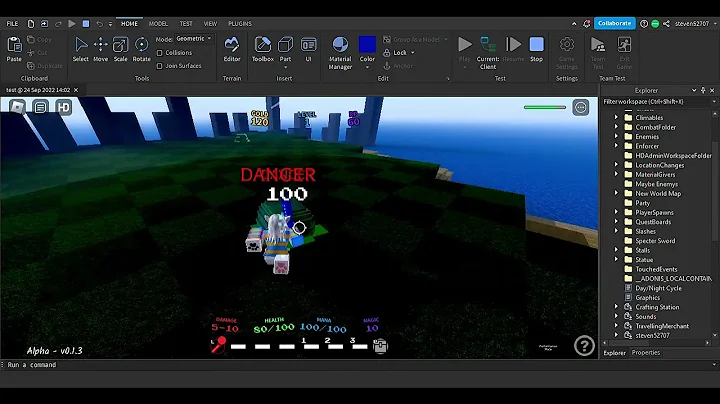The width and height of the screenshot is (720, 404).
Task: Switch to the VIEW ribbon tab
Action: coord(210,23)
